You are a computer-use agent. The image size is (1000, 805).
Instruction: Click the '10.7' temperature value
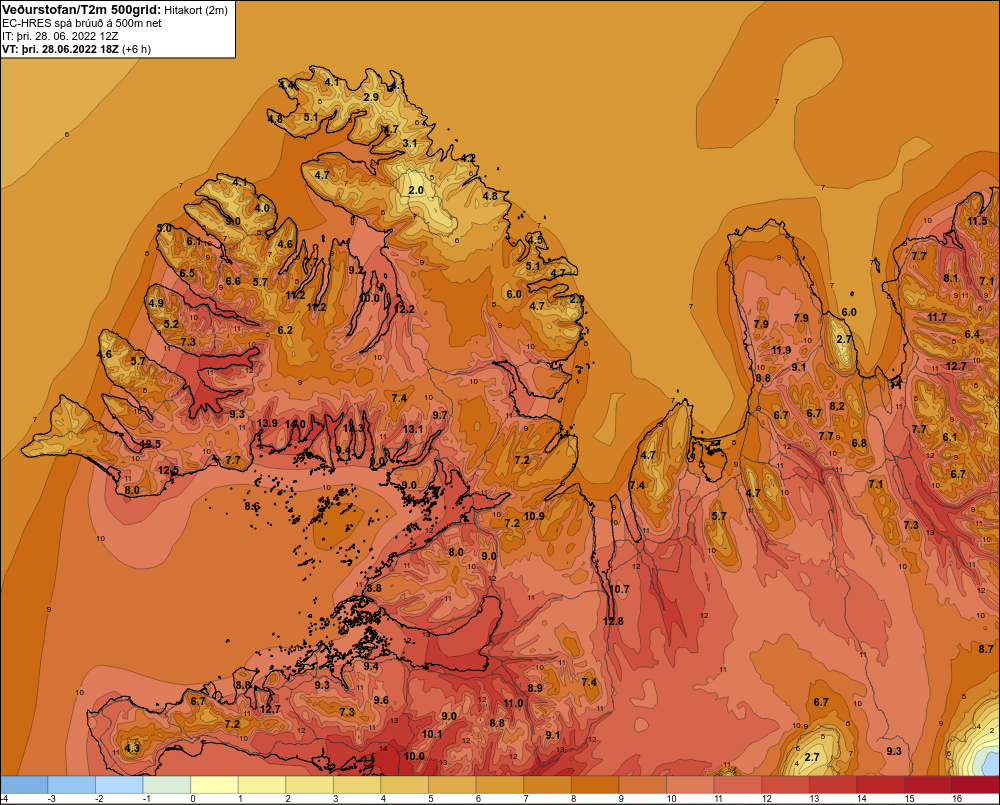(x=619, y=589)
